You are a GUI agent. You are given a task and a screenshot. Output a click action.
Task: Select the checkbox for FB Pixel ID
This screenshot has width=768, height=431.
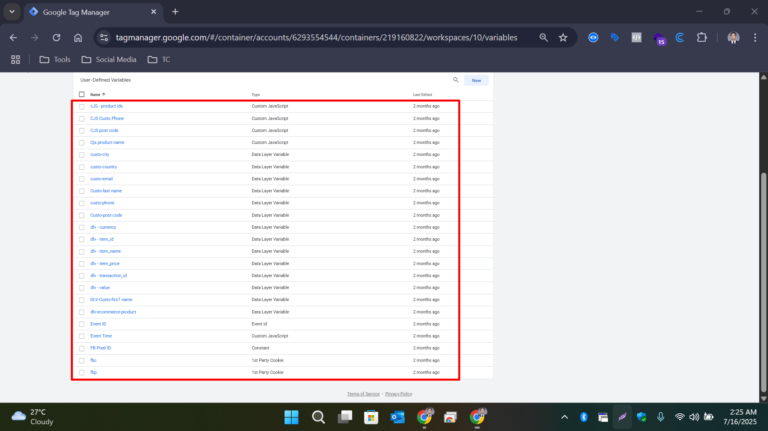pos(82,348)
